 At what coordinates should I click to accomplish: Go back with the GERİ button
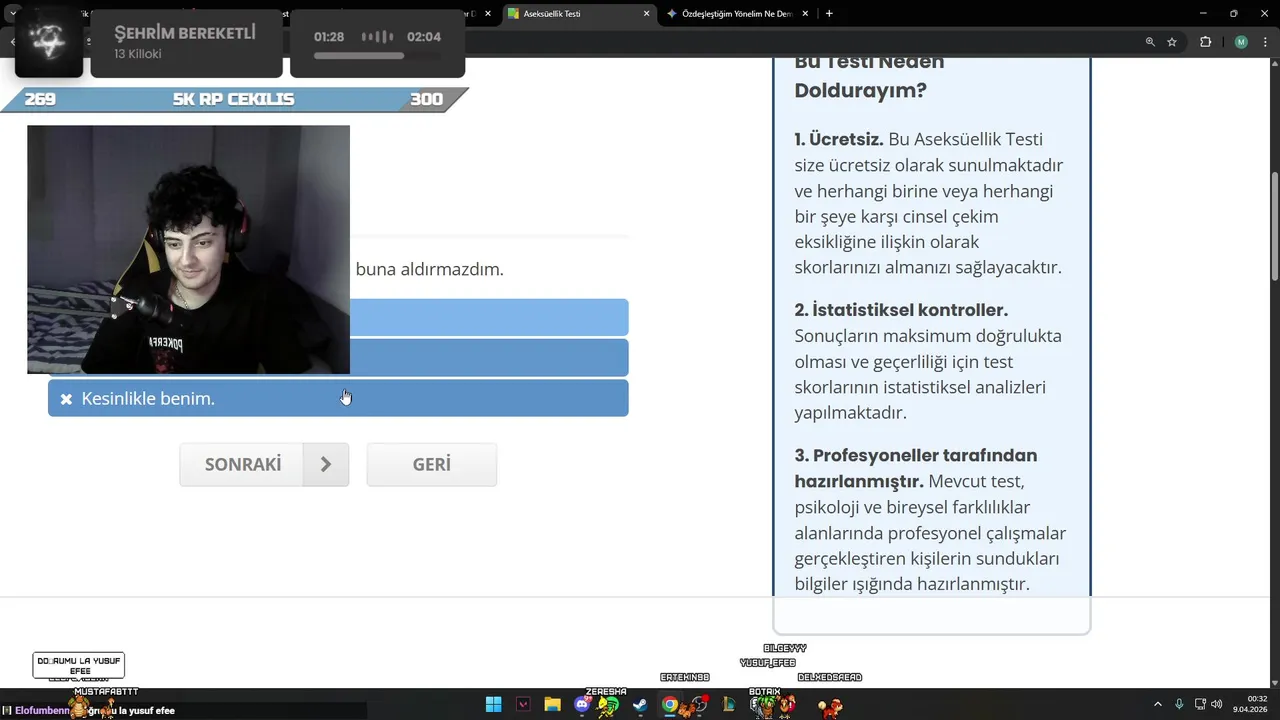pos(432,465)
